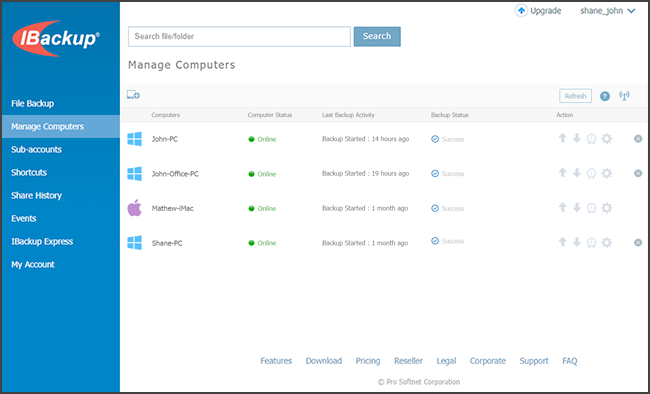650x394 pixels.
Task: Click the add computer icon in toolbar
Action: click(x=133, y=95)
